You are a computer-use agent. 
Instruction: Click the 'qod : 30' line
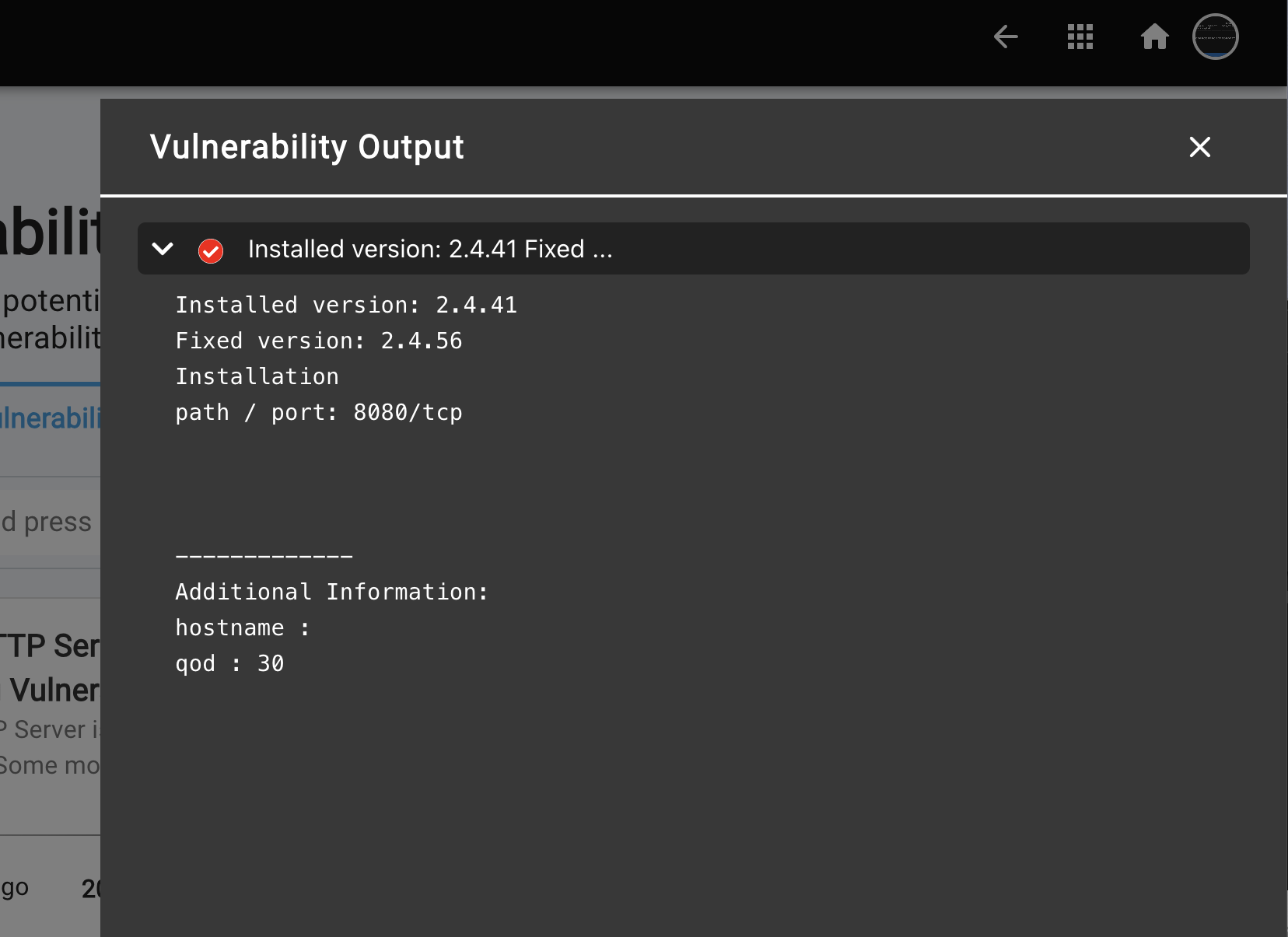coord(229,663)
